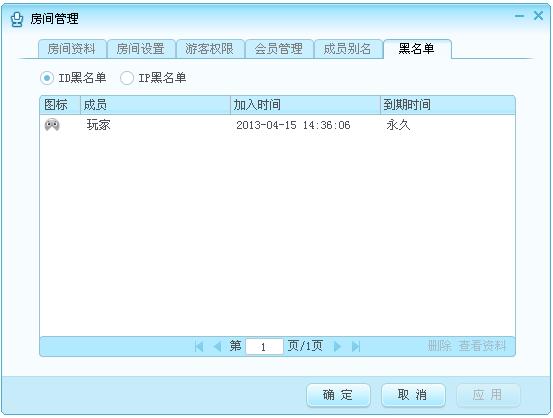Jump to last page arrow icon
The height and width of the screenshot is (418, 553).
coord(356,346)
